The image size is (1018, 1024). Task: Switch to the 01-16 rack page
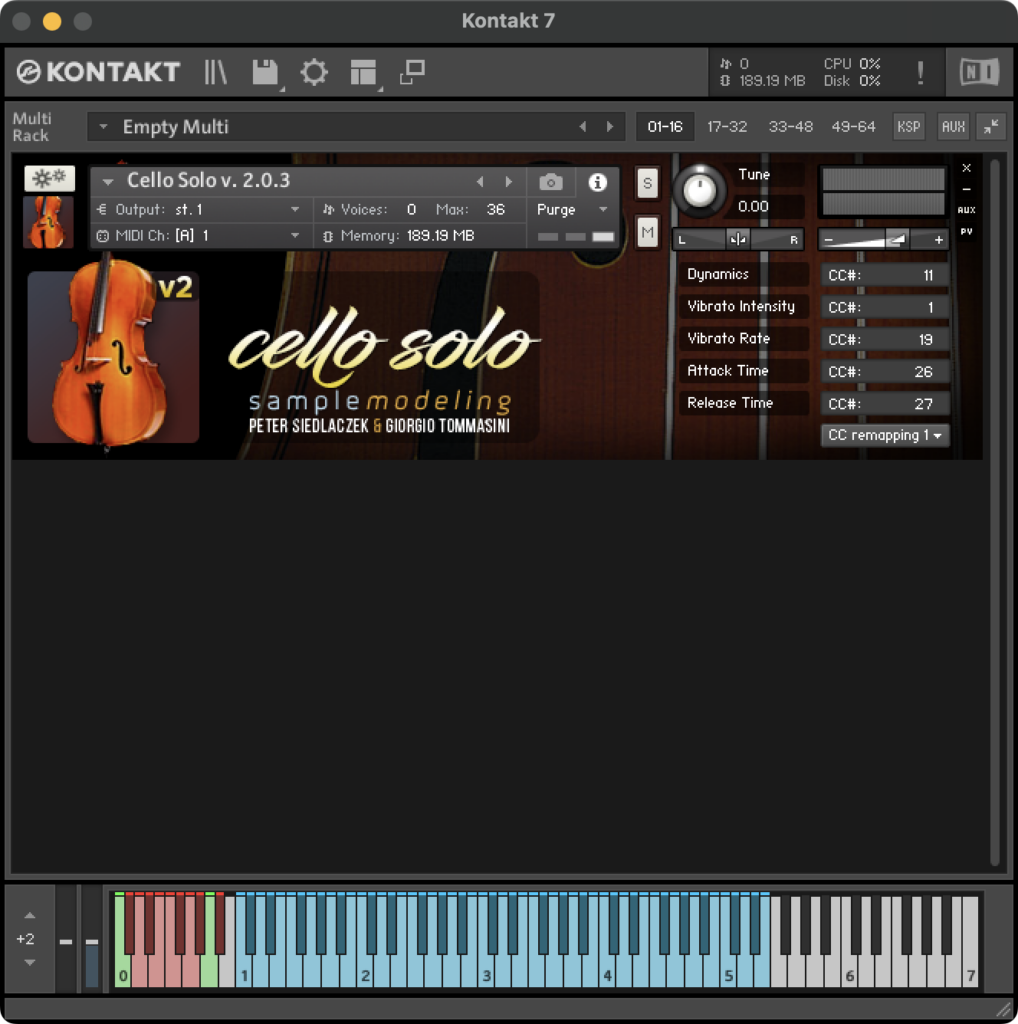[665, 127]
